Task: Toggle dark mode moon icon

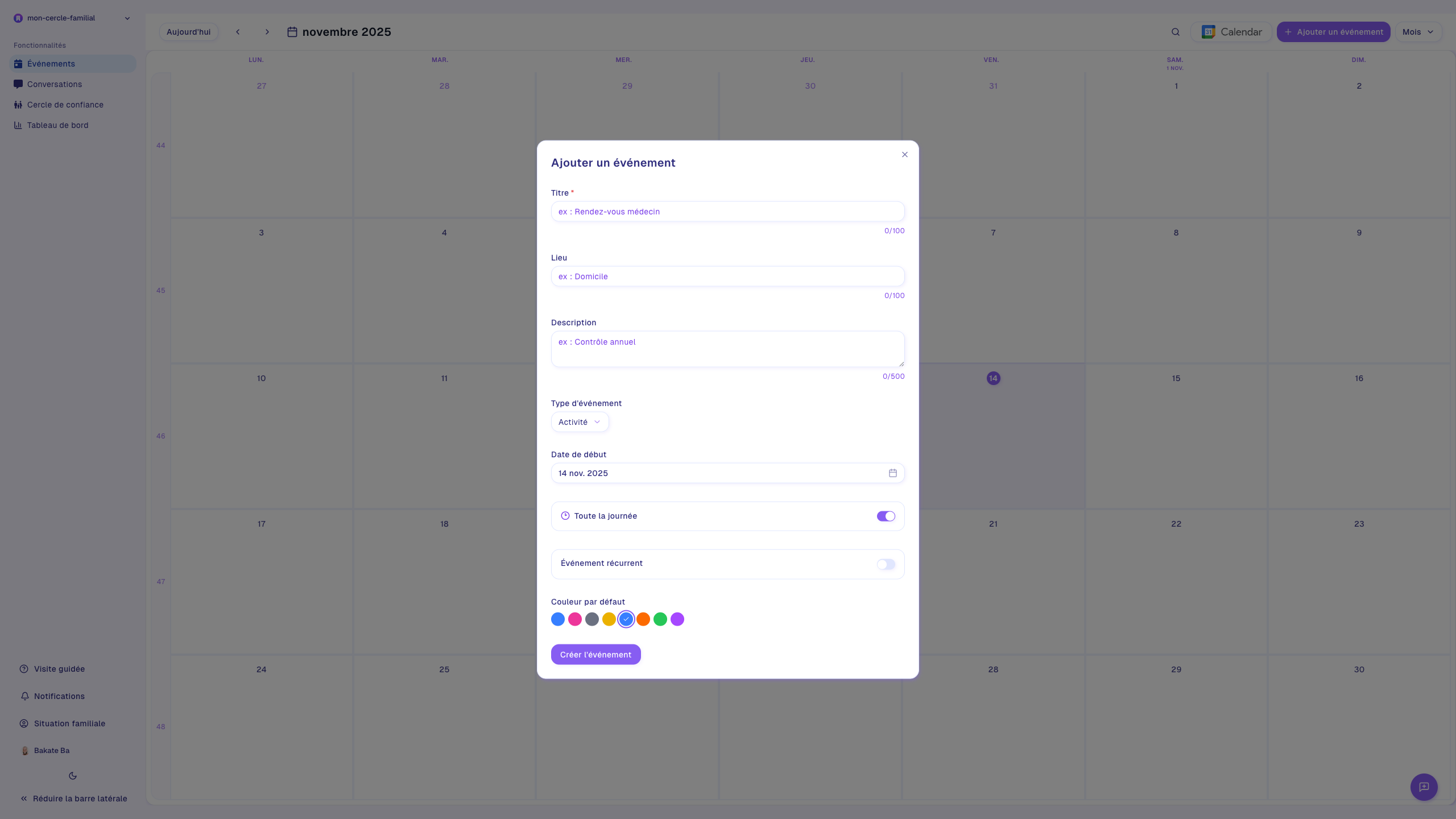Action: [x=73, y=776]
